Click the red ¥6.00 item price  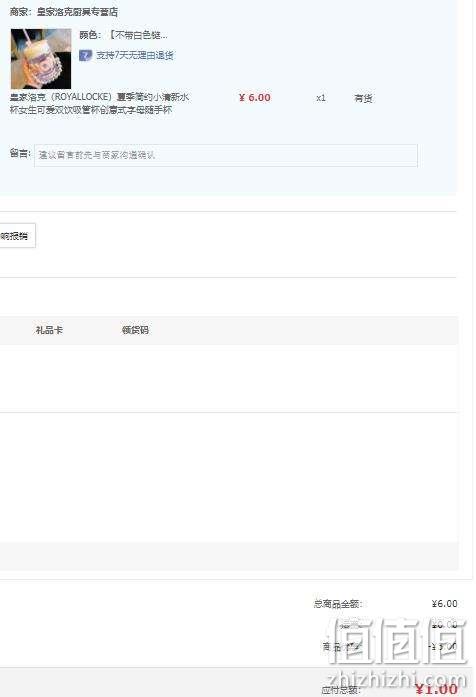pos(255,97)
